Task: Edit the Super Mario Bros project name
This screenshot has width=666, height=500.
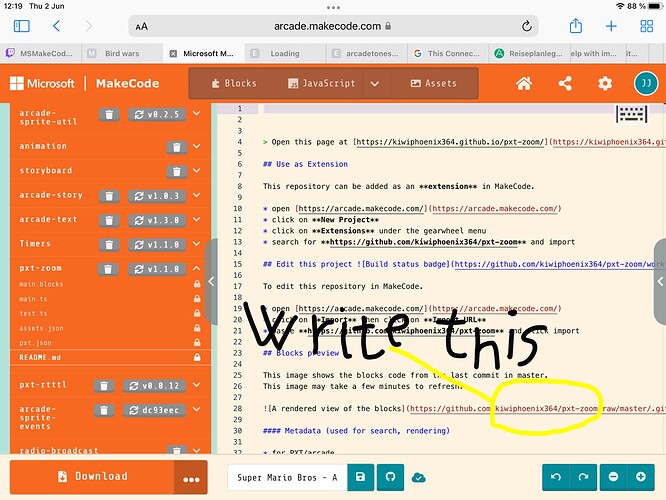Action: 288,477
